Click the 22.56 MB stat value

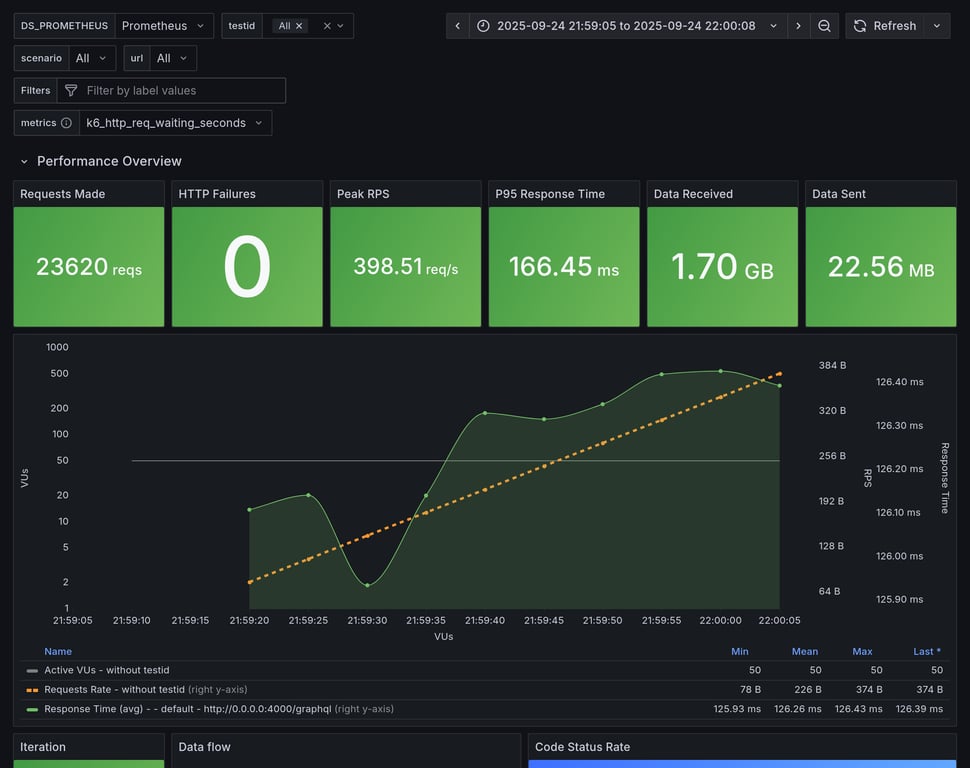click(x=881, y=267)
